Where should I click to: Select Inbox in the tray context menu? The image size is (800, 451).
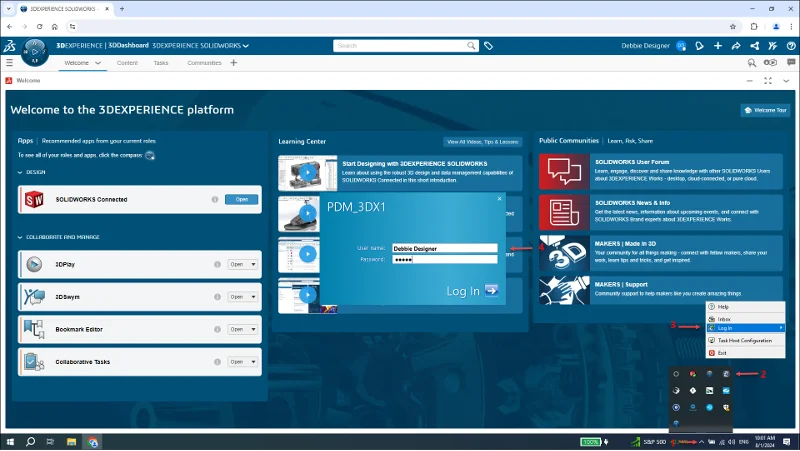[745, 319]
